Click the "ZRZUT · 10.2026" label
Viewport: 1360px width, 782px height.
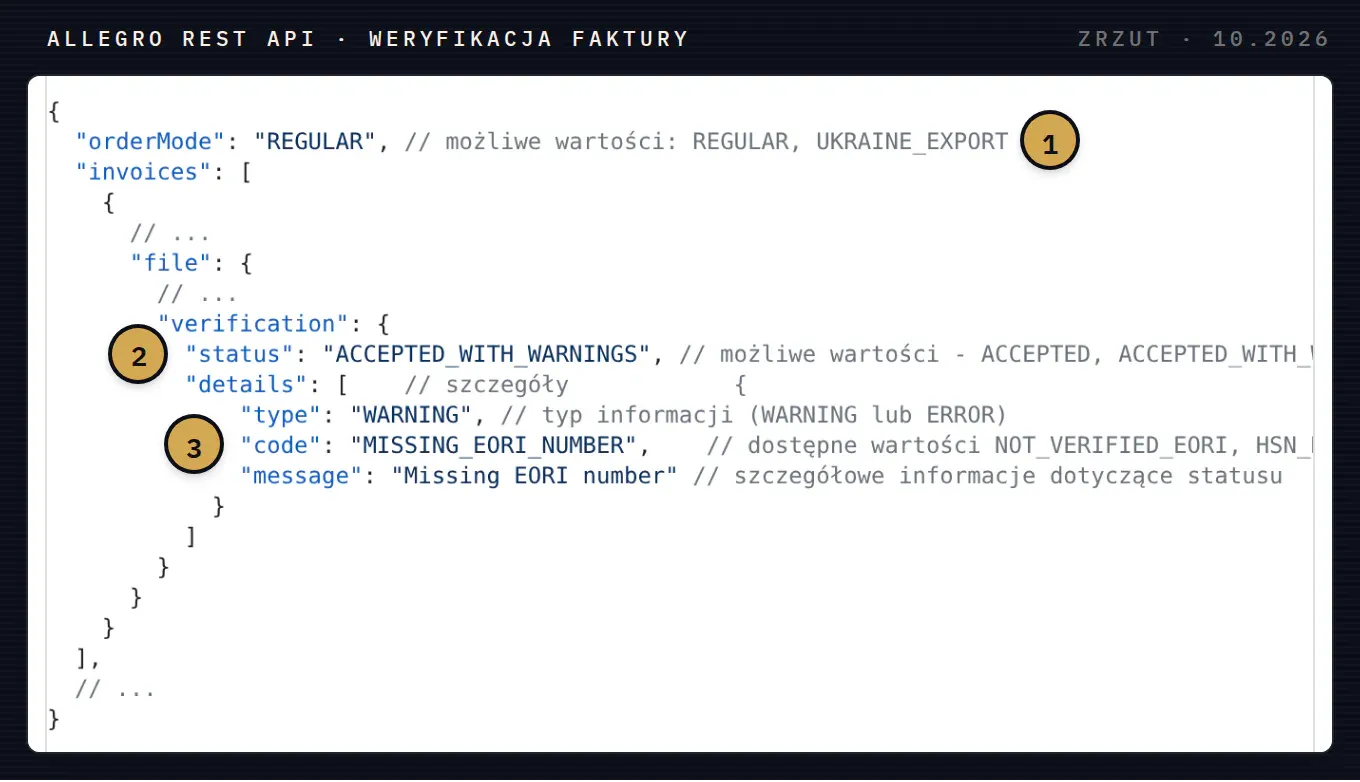pos(1203,40)
